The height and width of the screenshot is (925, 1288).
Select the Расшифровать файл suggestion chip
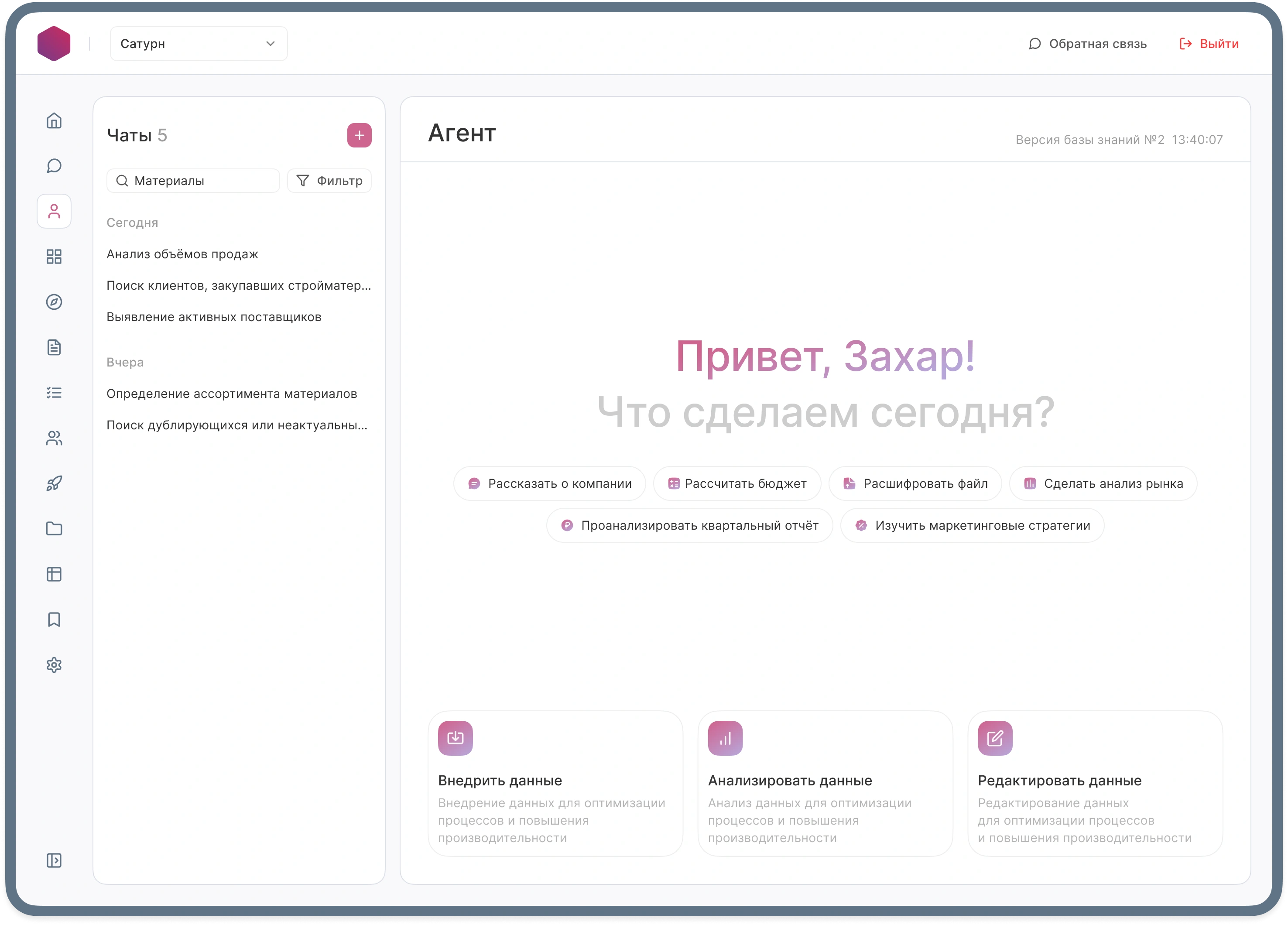(x=915, y=484)
